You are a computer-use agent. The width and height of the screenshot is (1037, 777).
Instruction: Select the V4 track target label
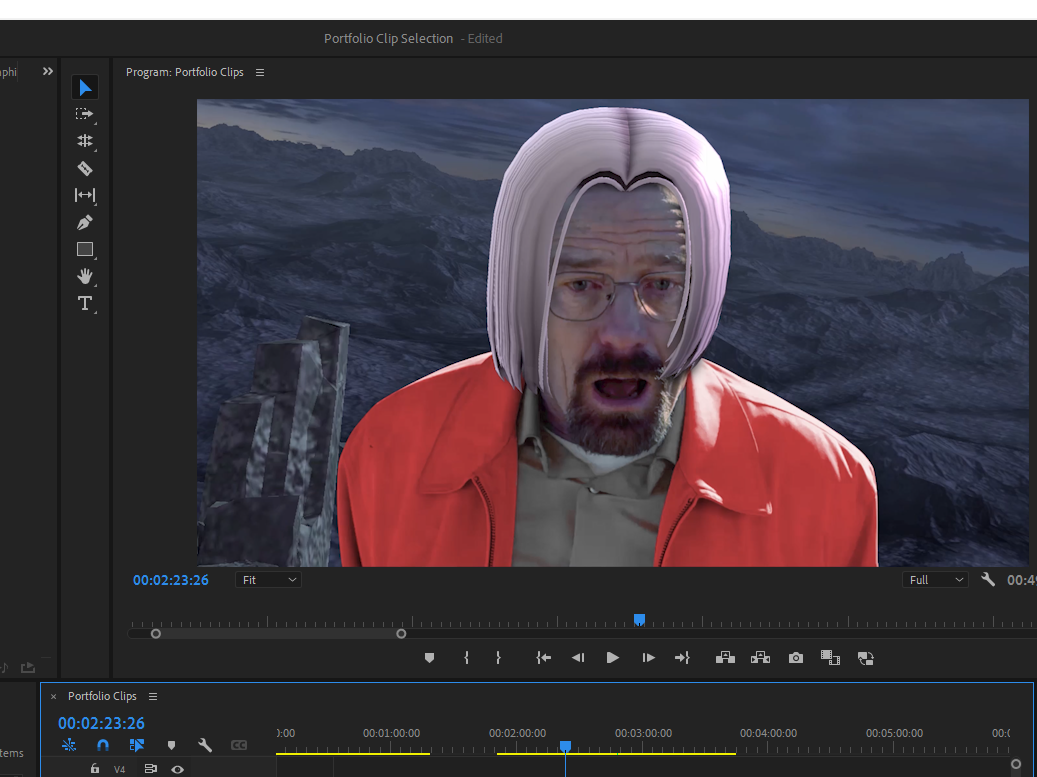[x=119, y=769]
